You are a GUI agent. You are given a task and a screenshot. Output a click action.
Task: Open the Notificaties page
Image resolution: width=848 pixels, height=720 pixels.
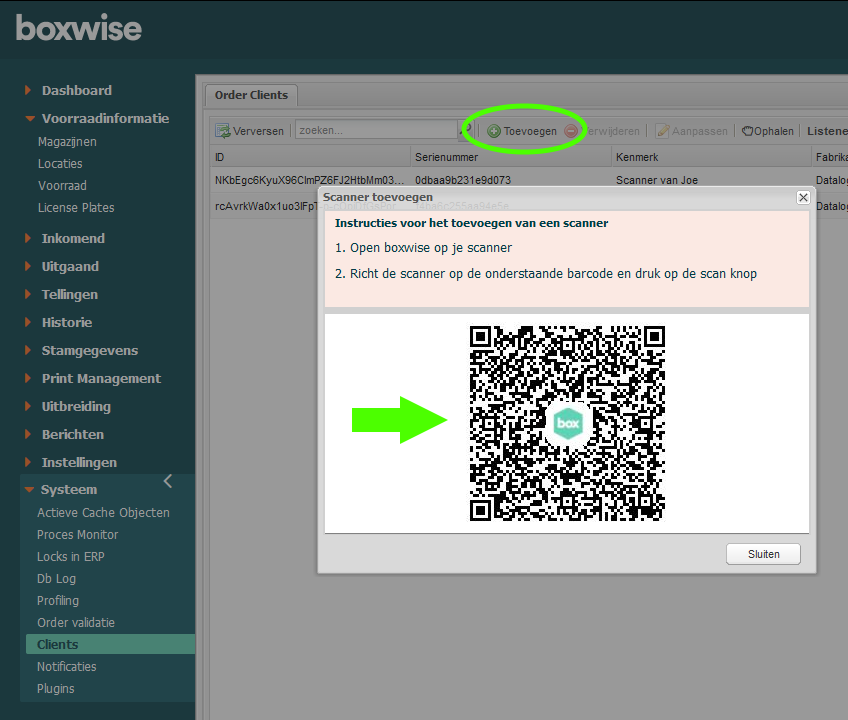pyautogui.click(x=66, y=666)
